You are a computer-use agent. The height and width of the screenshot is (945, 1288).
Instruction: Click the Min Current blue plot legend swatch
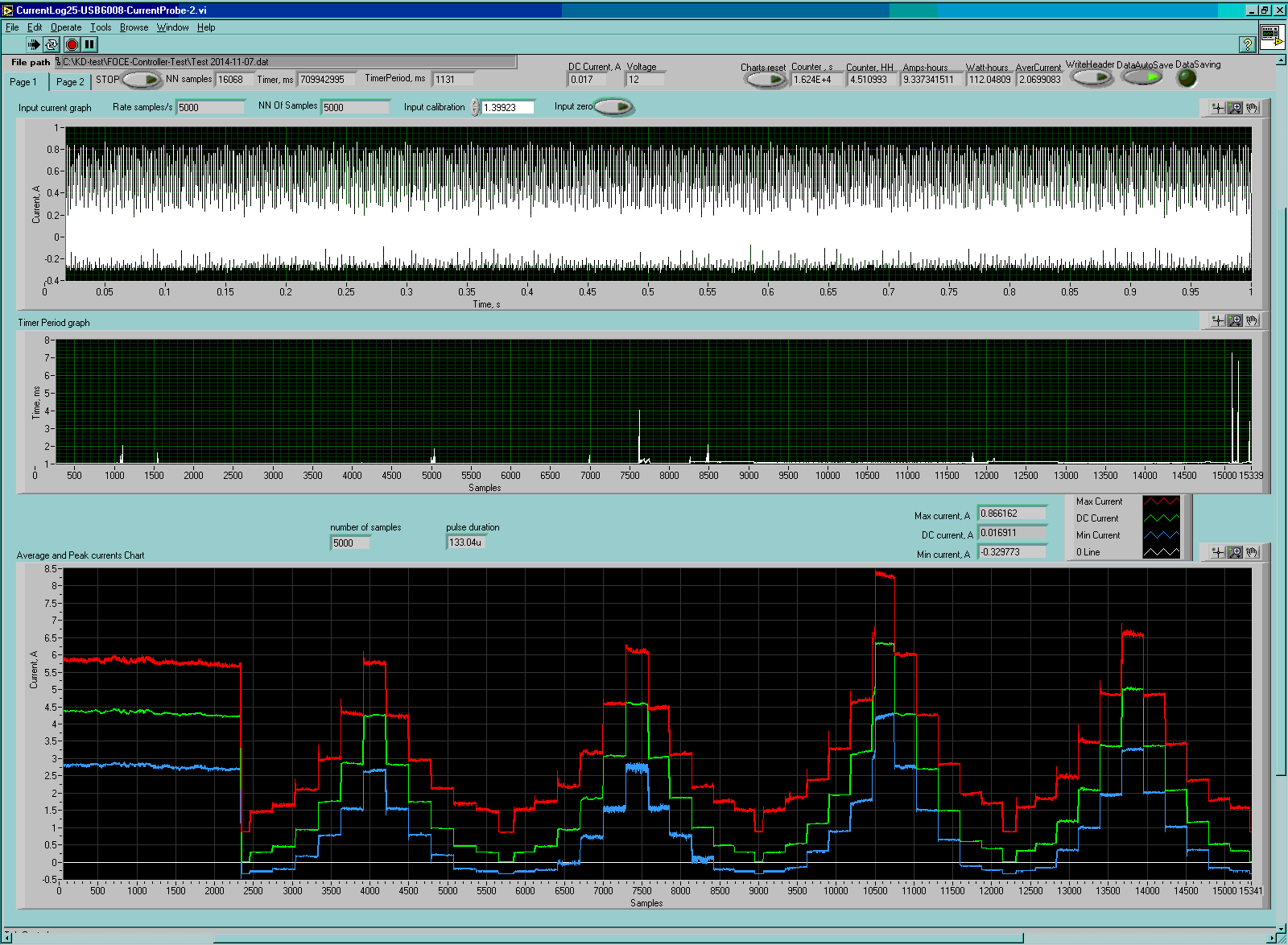pos(1161,535)
